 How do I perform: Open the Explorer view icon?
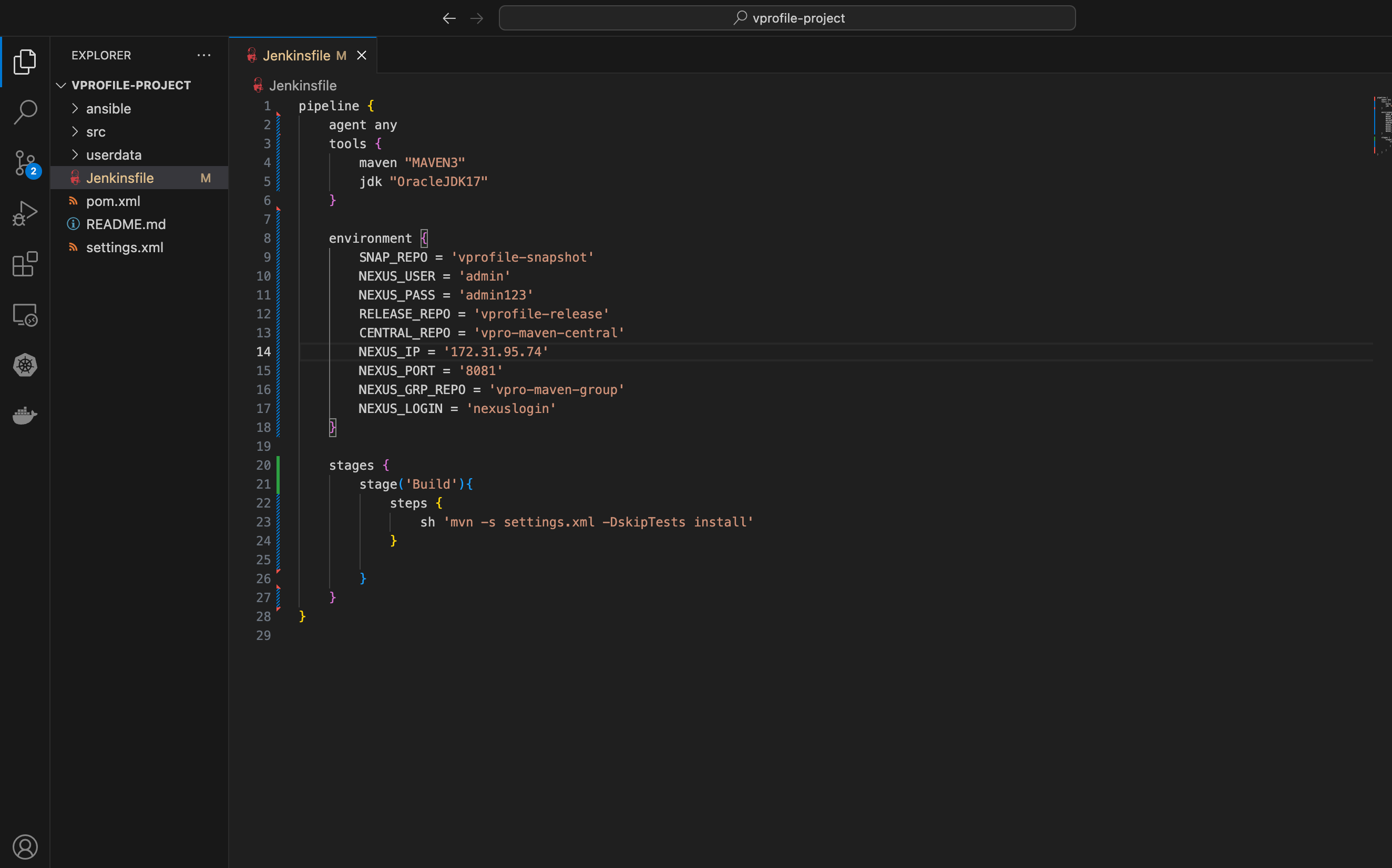point(25,61)
